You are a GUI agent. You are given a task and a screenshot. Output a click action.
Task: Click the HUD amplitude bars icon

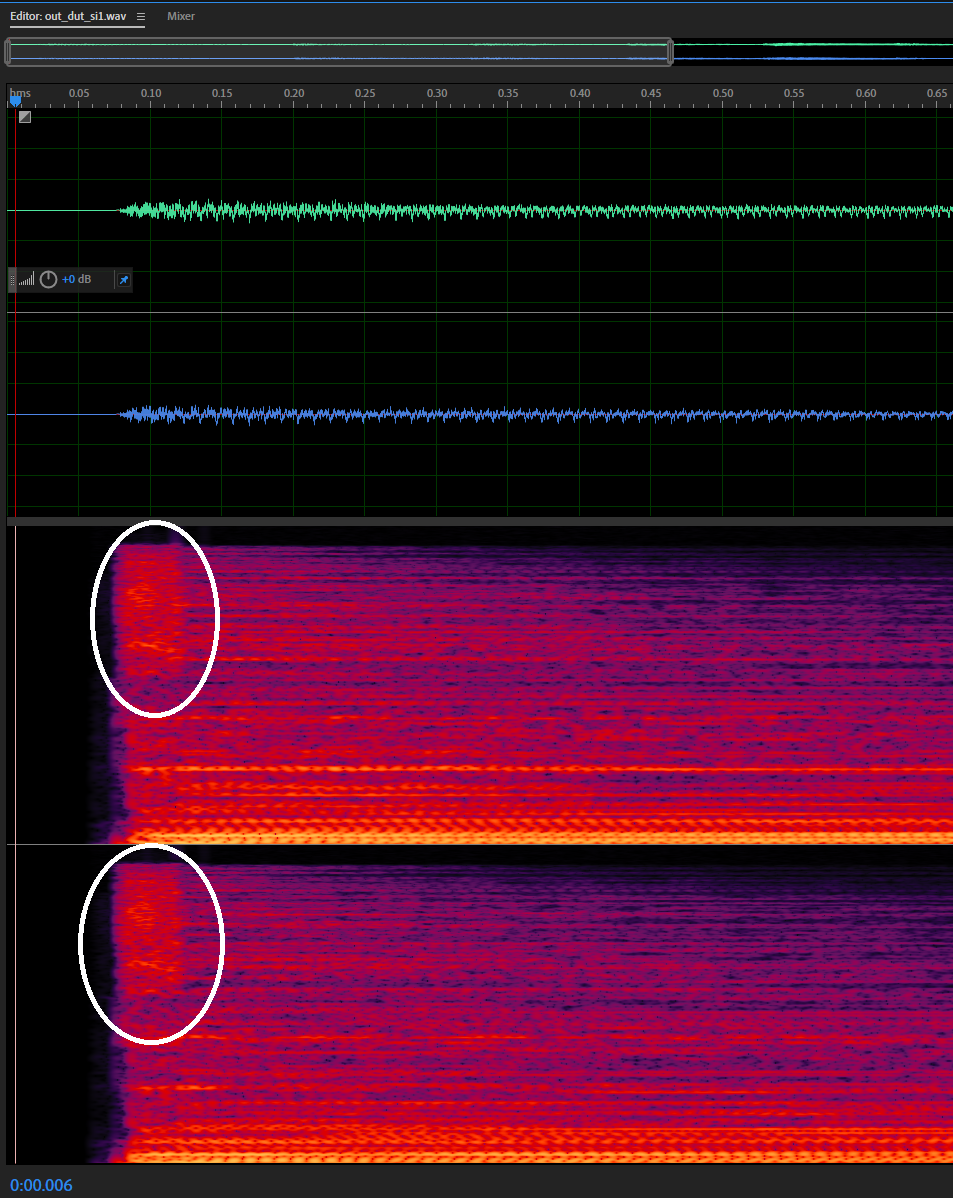(x=27, y=280)
